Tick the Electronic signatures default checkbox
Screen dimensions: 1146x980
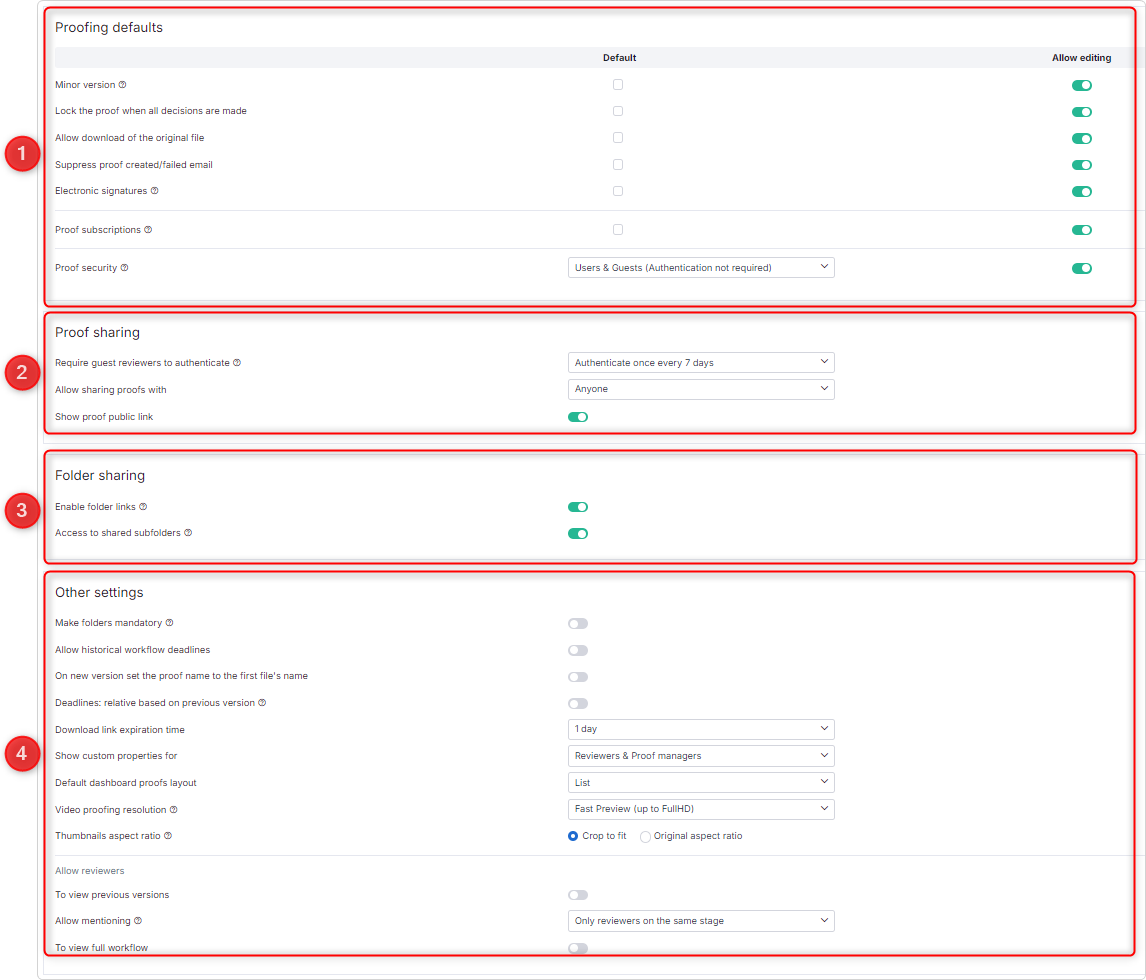click(618, 191)
